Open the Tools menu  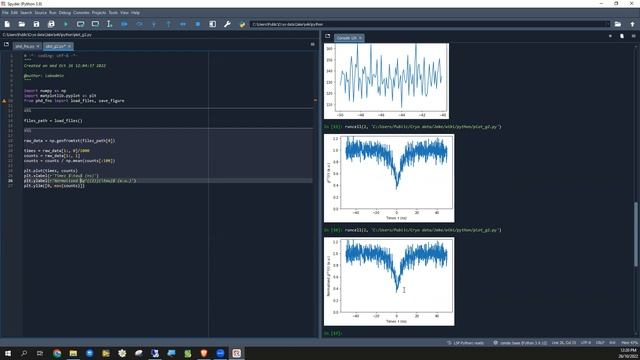click(113, 13)
